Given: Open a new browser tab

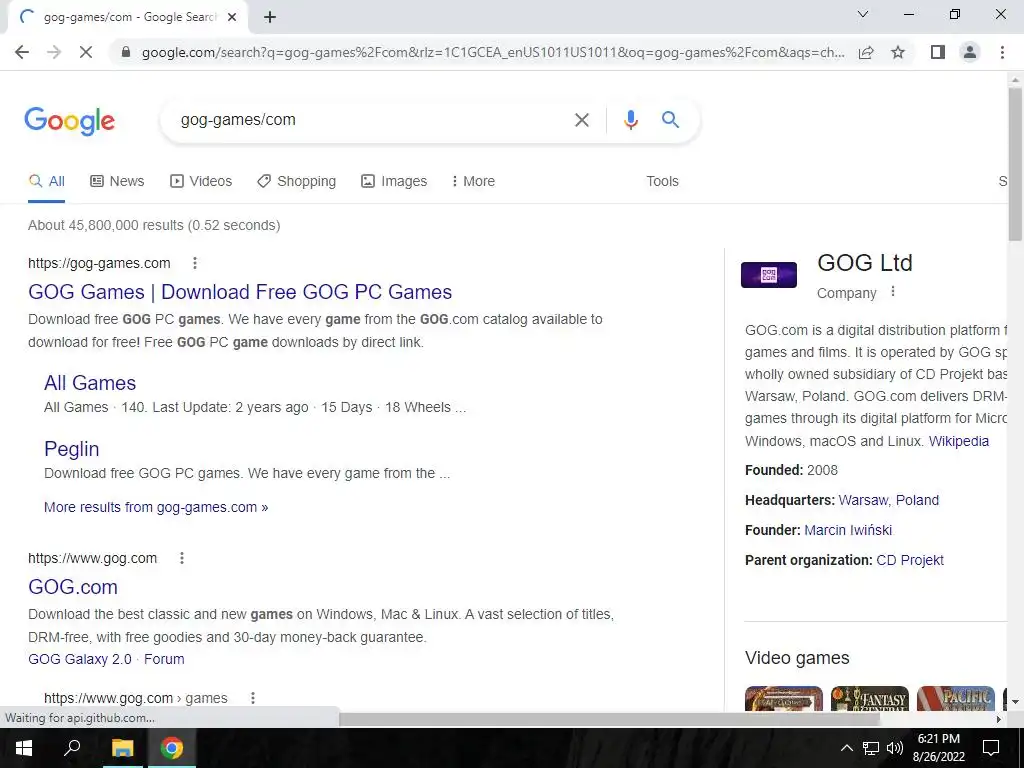Looking at the screenshot, I should [x=270, y=17].
